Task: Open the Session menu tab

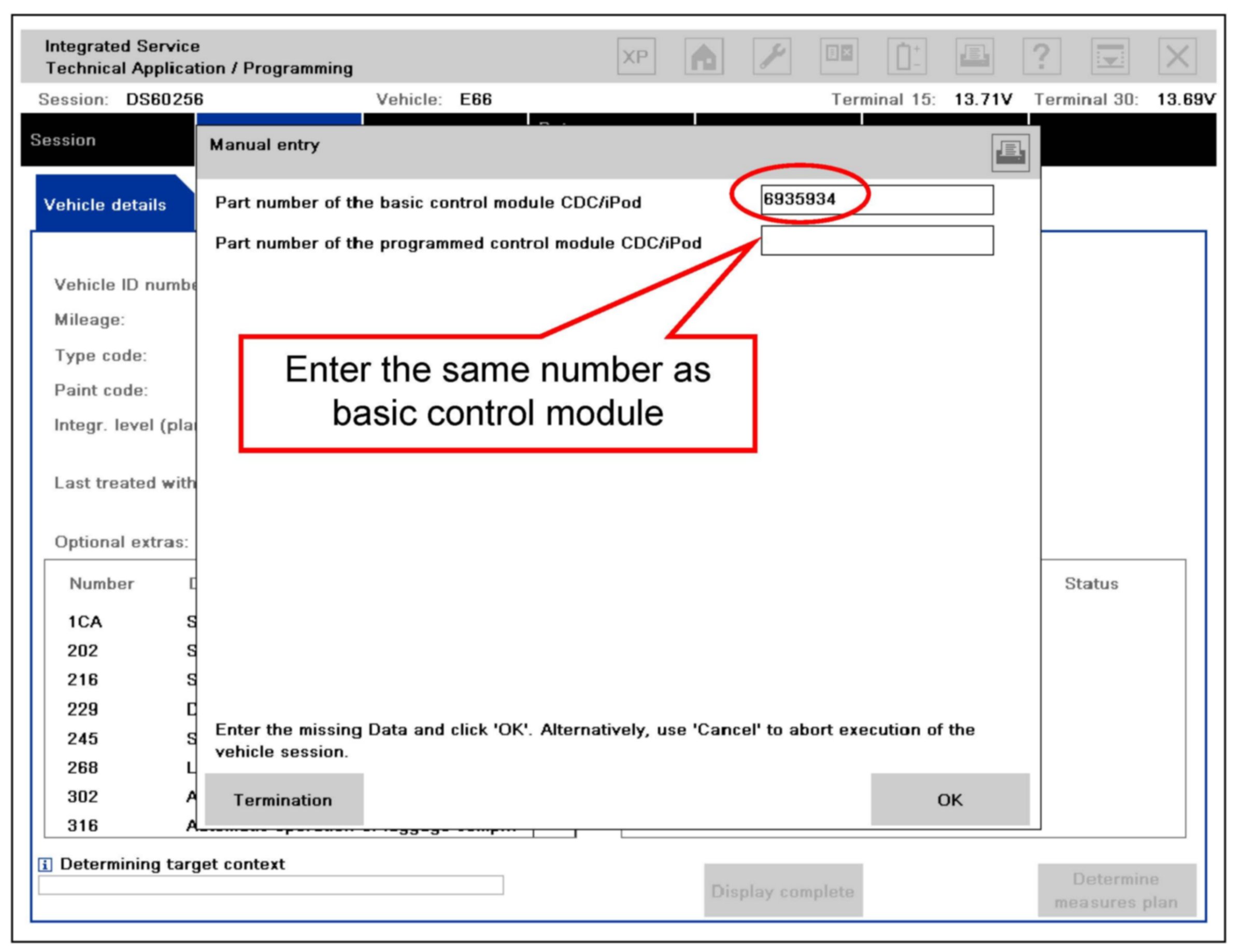Action: (63, 140)
